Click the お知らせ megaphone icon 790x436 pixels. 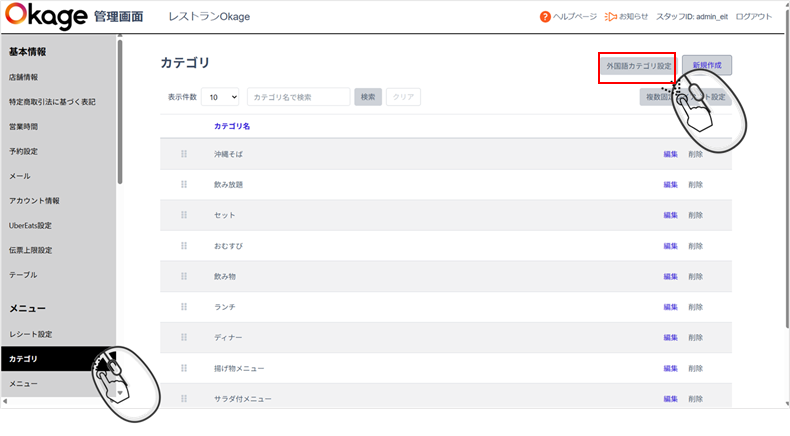click(610, 17)
